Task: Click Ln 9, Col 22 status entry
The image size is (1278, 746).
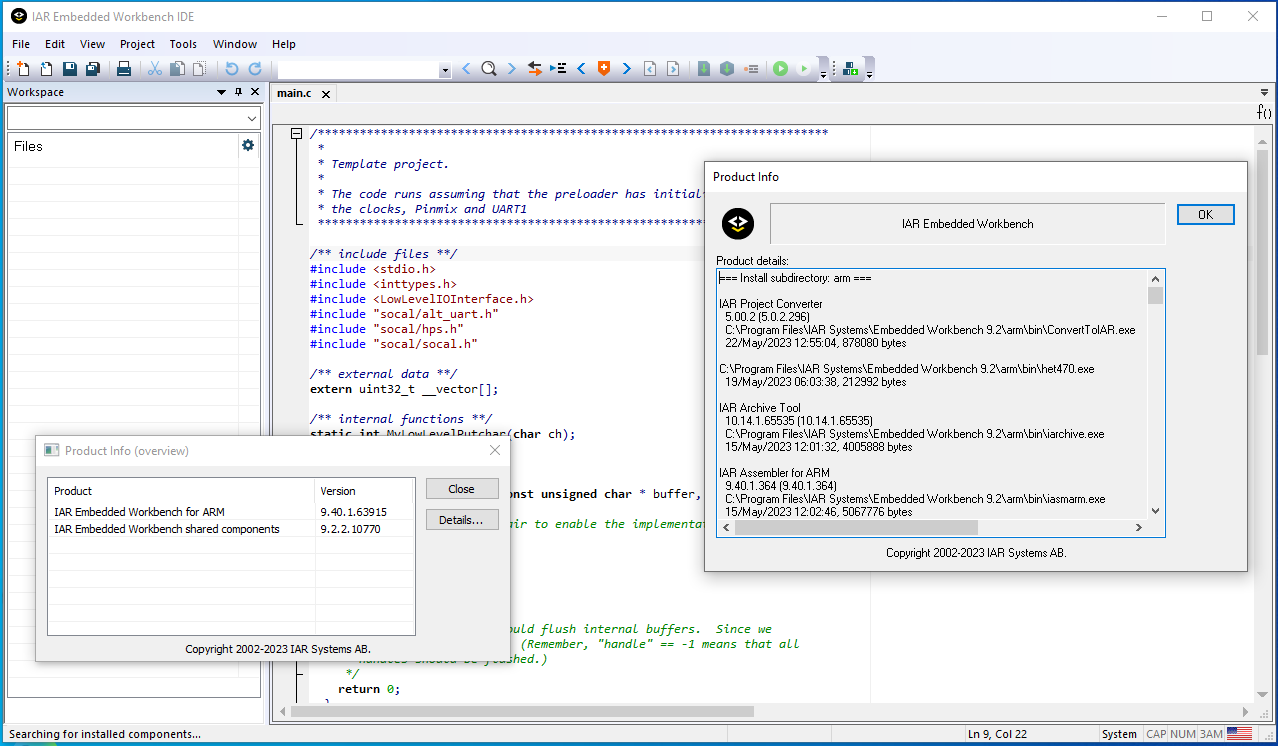Action: click(1000, 734)
